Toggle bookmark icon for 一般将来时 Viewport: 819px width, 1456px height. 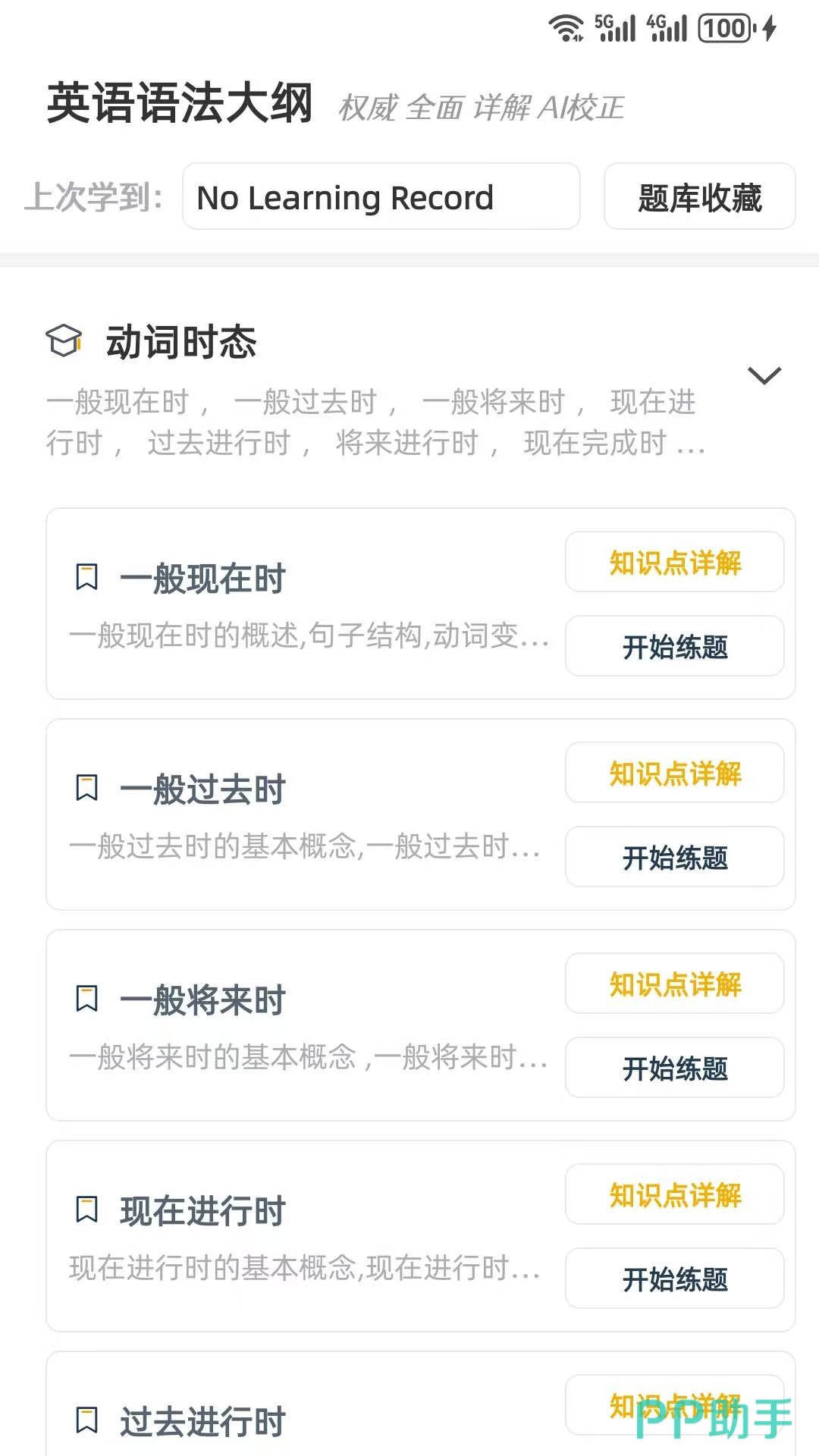(87, 999)
